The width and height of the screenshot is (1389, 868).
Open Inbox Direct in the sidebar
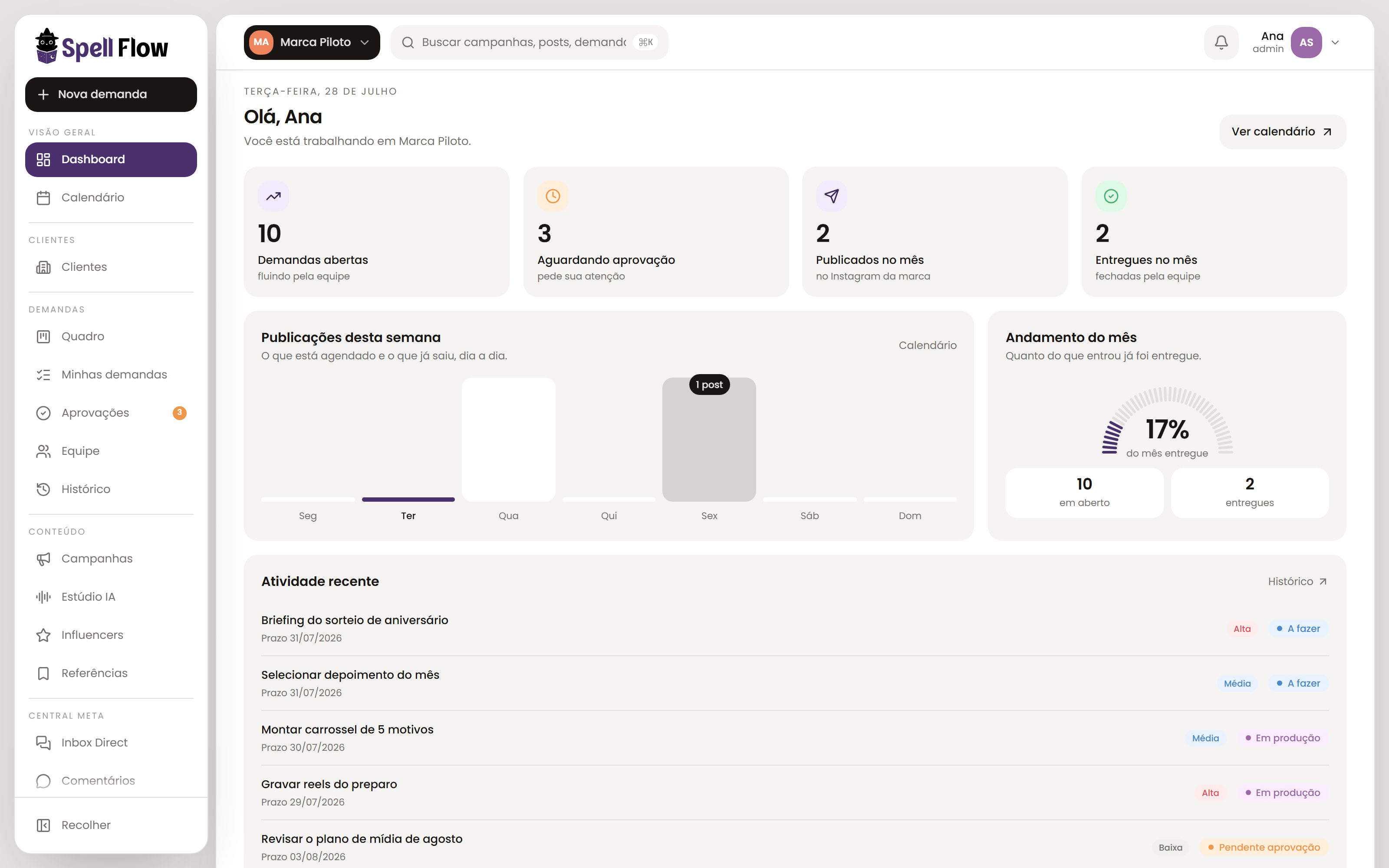(x=111, y=743)
